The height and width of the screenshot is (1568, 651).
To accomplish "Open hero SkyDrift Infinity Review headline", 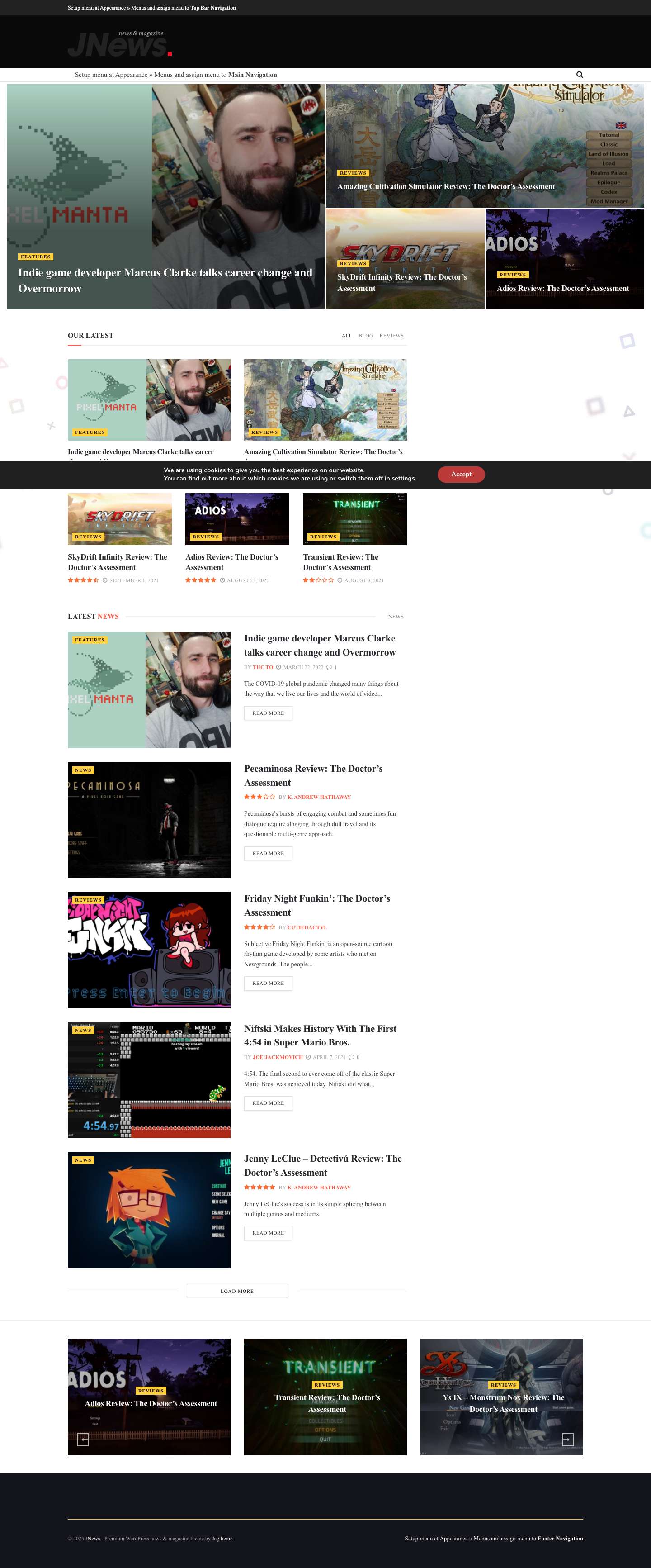I will 402,282.
